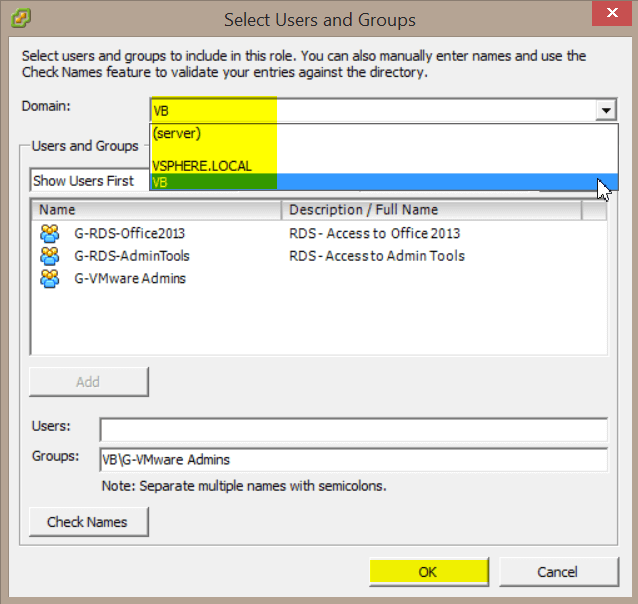Sort by the Name column header
Screen dimensions: 638x604
pos(156,210)
